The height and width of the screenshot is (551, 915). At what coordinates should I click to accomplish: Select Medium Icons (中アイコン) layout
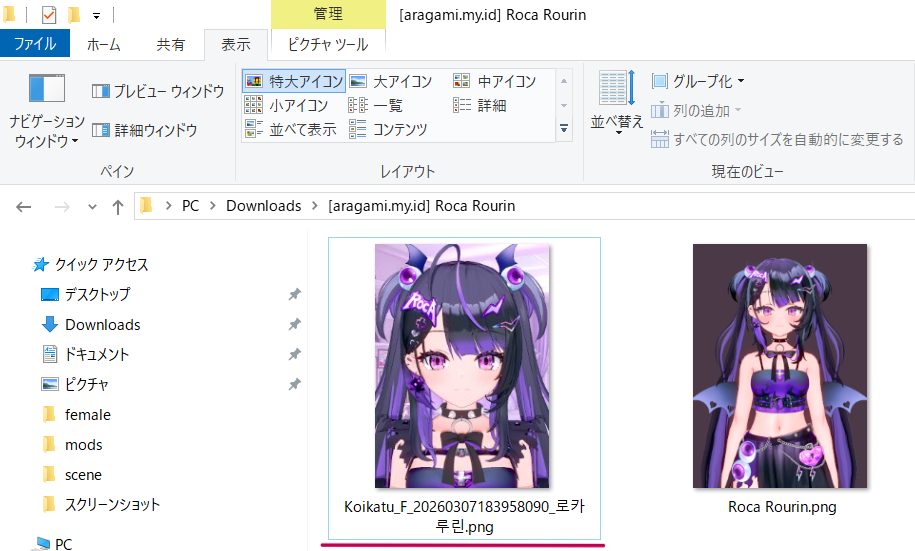(x=495, y=82)
